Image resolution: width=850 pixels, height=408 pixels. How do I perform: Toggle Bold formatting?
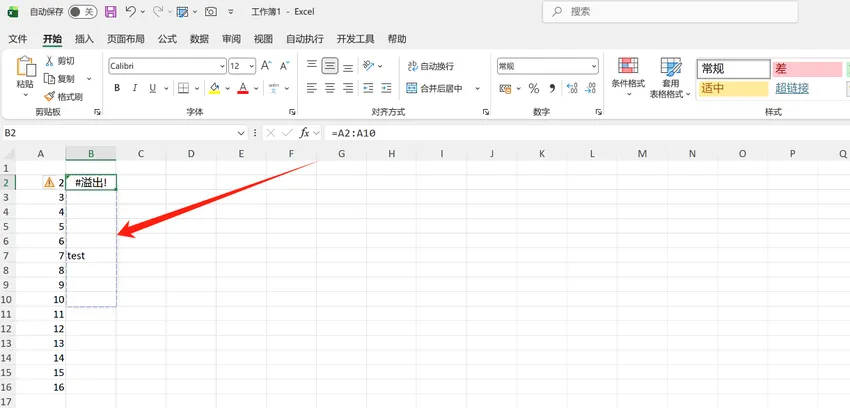(x=117, y=88)
